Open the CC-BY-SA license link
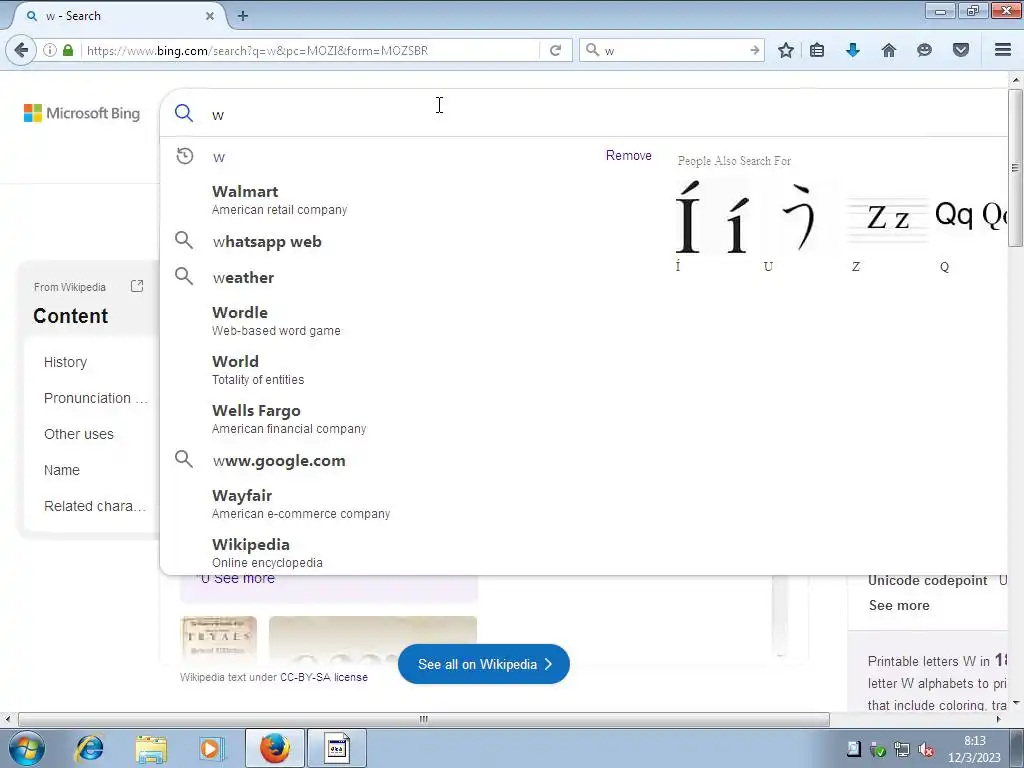The height and width of the screenshot is (768, 1024). tap(324, 677)
